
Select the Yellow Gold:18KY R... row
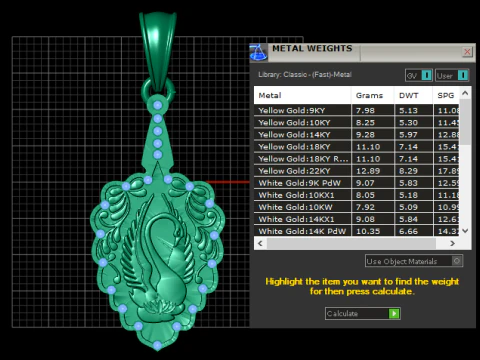tap(357, 159)
